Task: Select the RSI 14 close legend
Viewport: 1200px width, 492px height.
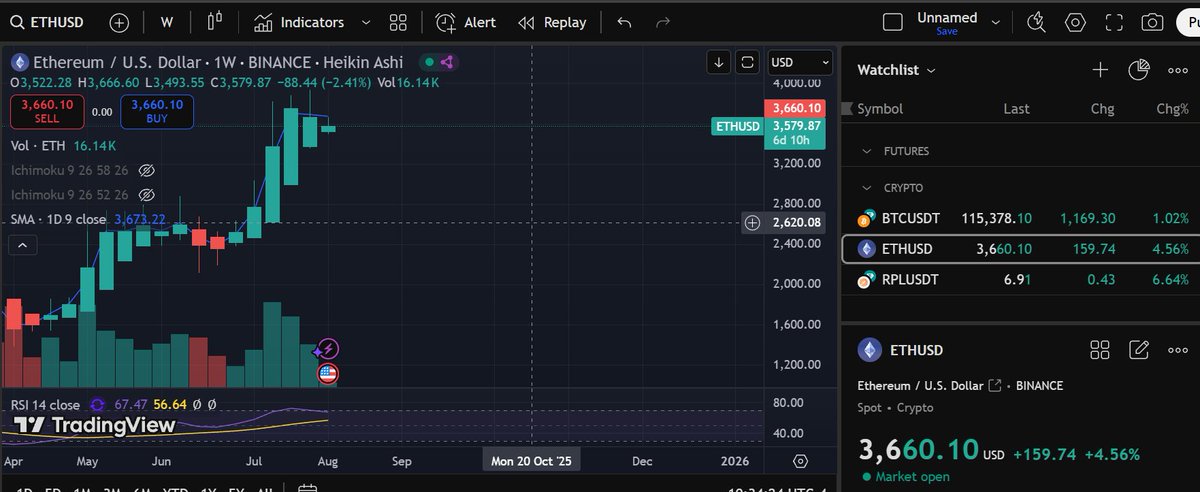Action: pos(46,404)
